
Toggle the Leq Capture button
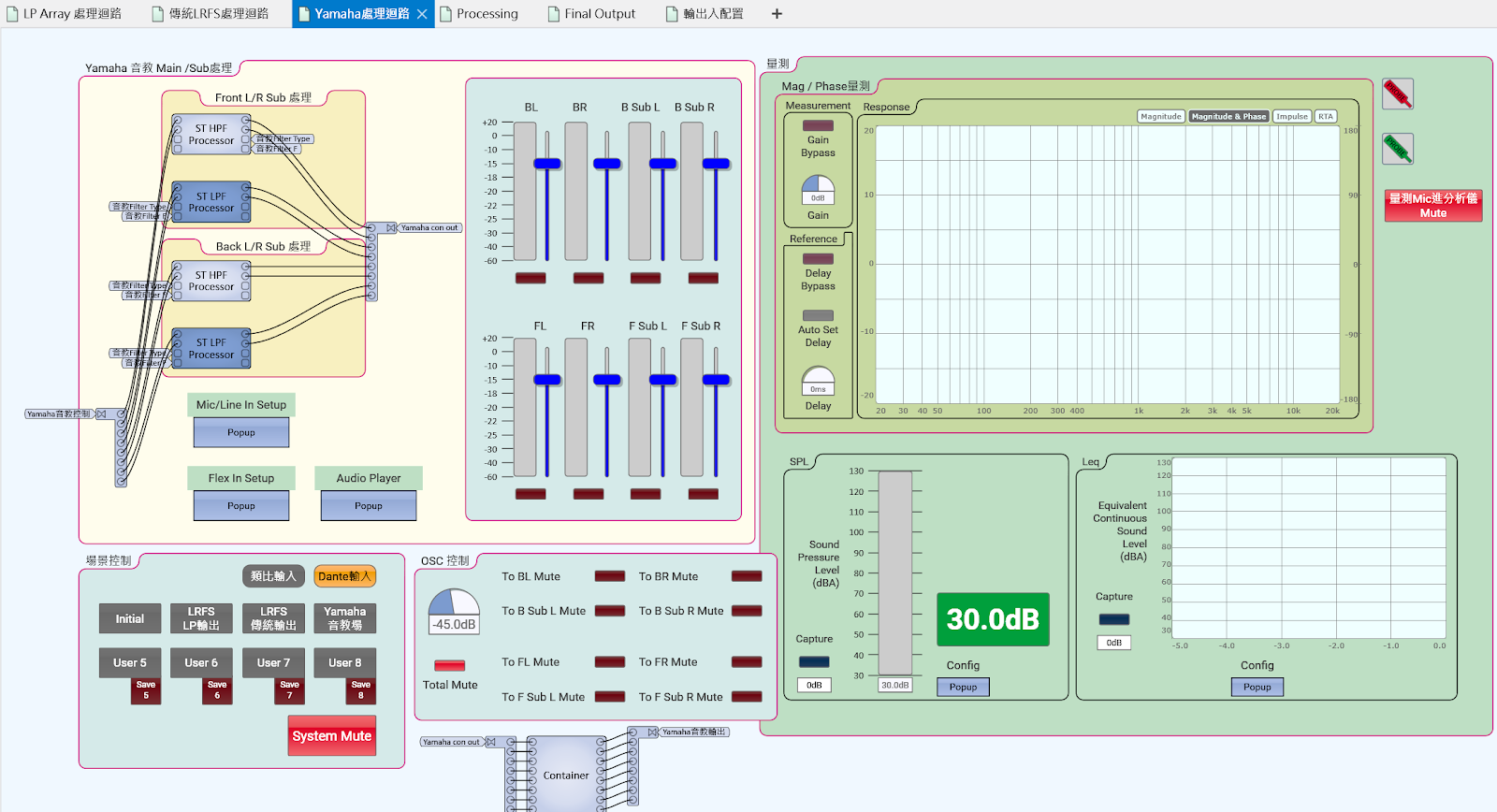tap(1113, 619)
